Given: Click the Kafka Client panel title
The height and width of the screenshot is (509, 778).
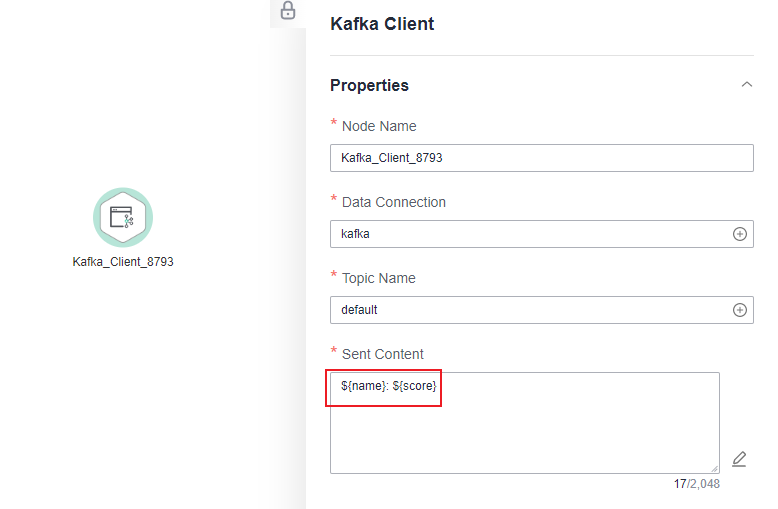Looking at the screenshot, I should coord(382,24).
